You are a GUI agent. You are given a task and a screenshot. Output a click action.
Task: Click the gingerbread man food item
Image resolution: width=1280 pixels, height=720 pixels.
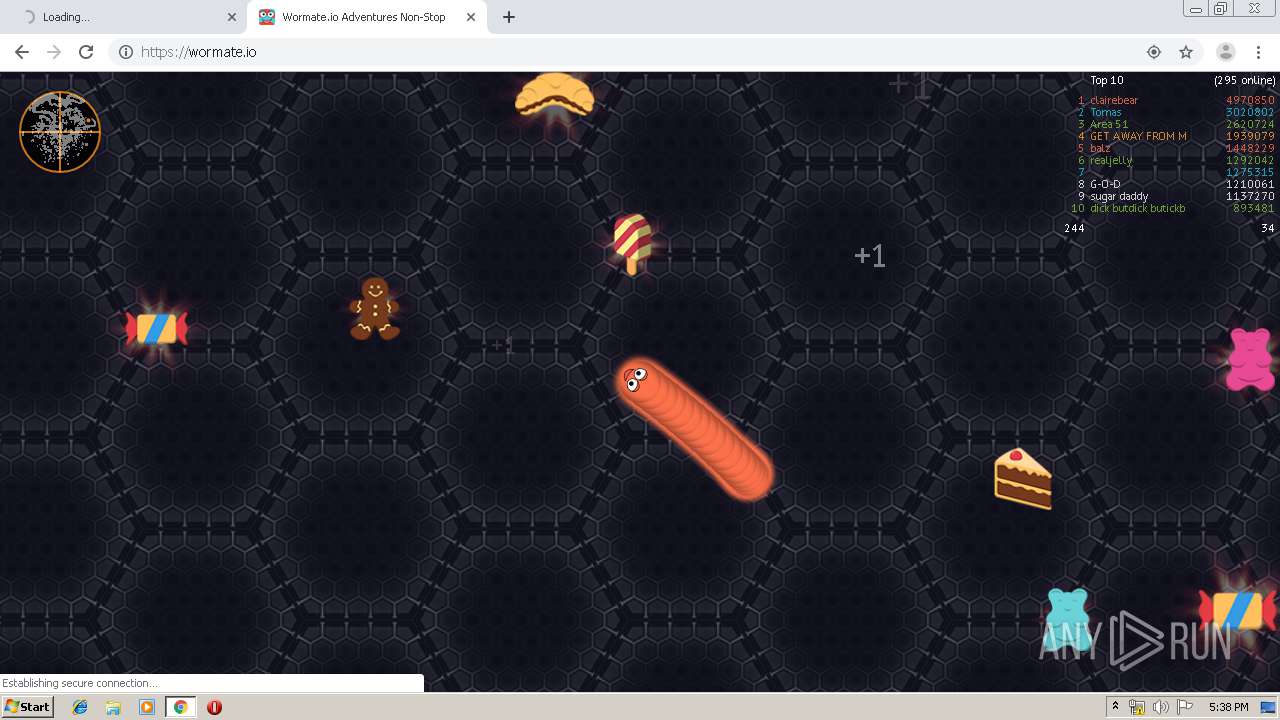(374, 308)
